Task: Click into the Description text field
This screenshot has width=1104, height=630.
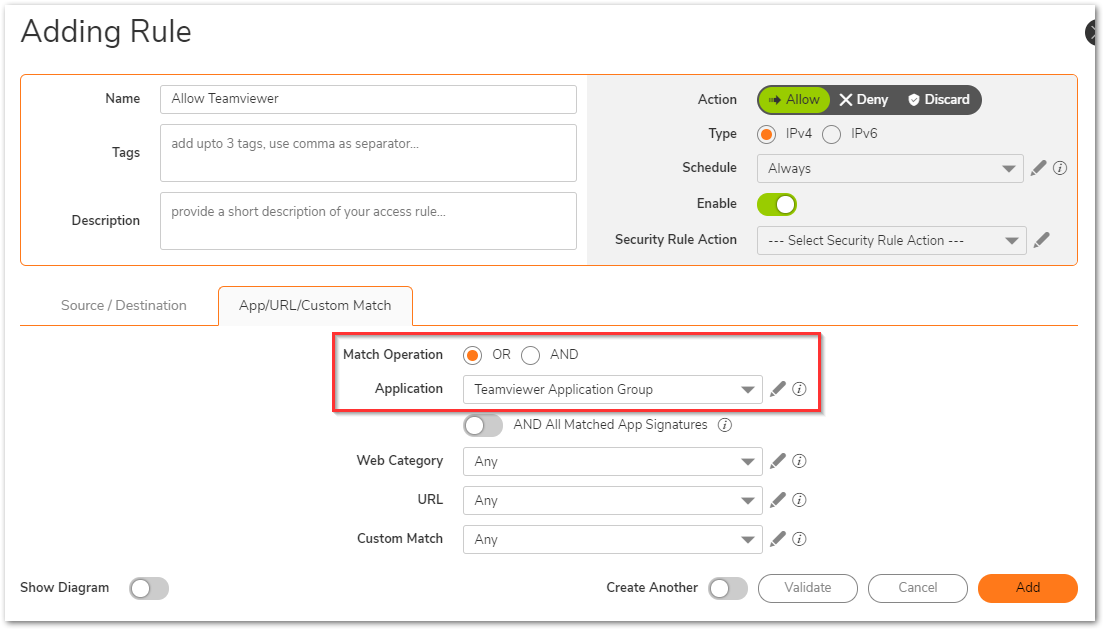Action: click(368, 221)
